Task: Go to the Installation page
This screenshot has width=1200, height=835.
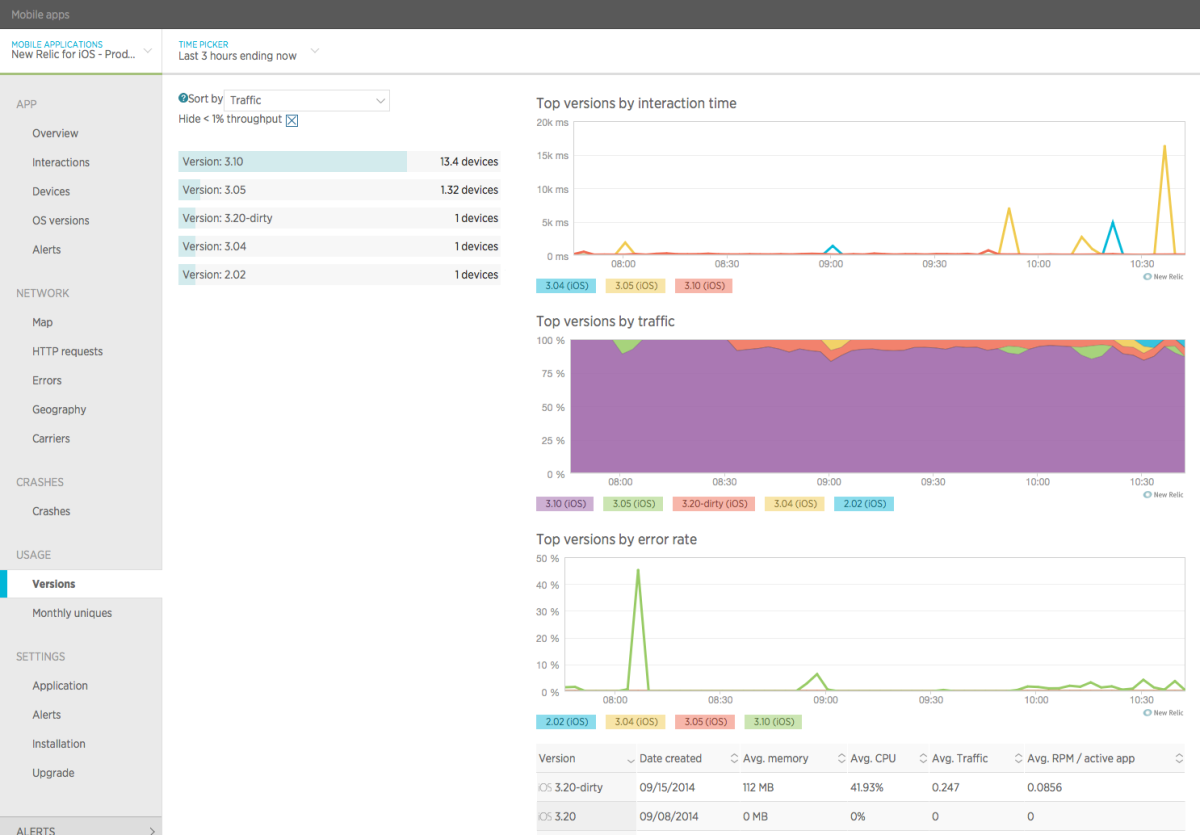Action: (59, 744)
